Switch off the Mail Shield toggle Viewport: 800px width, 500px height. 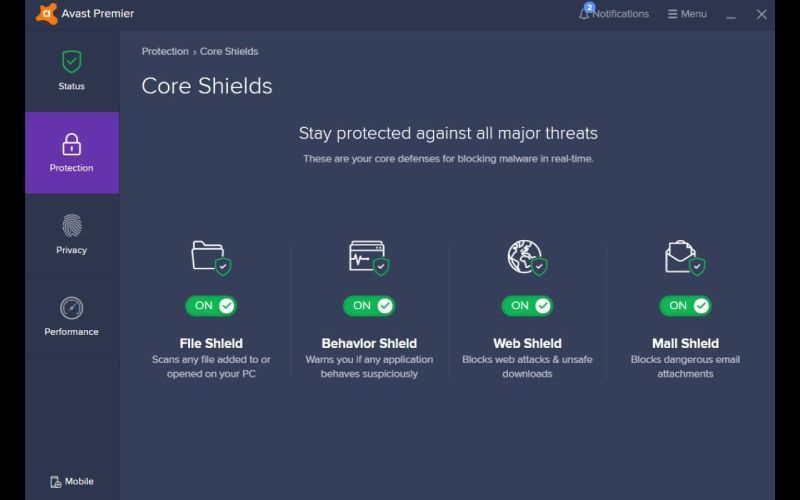(685, 305)
